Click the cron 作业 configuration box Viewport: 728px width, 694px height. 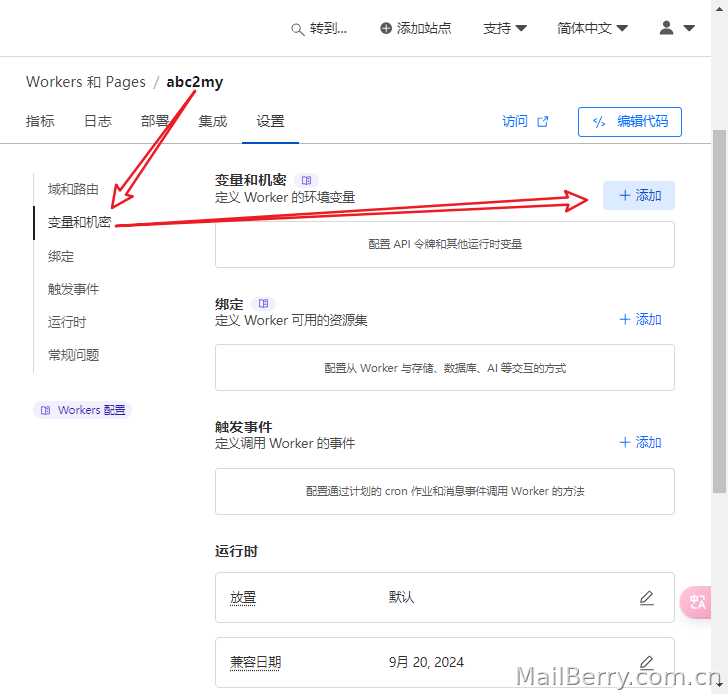click(445, 492)
